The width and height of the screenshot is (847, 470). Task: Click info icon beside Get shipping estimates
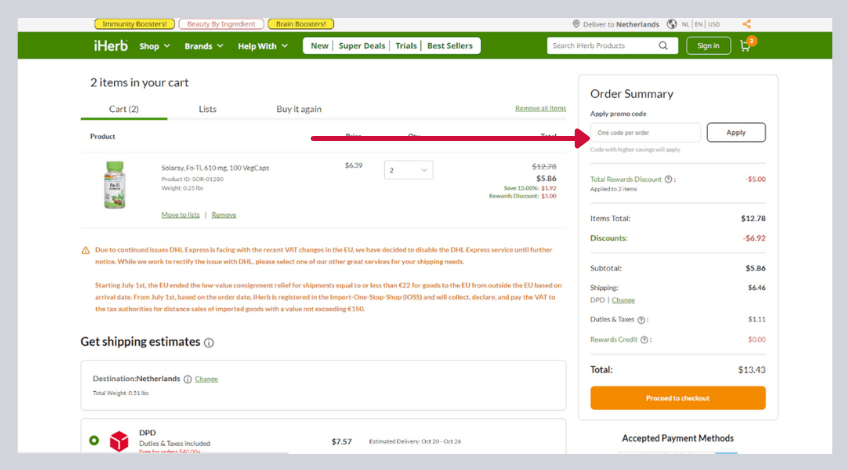(x=209, y=343)
